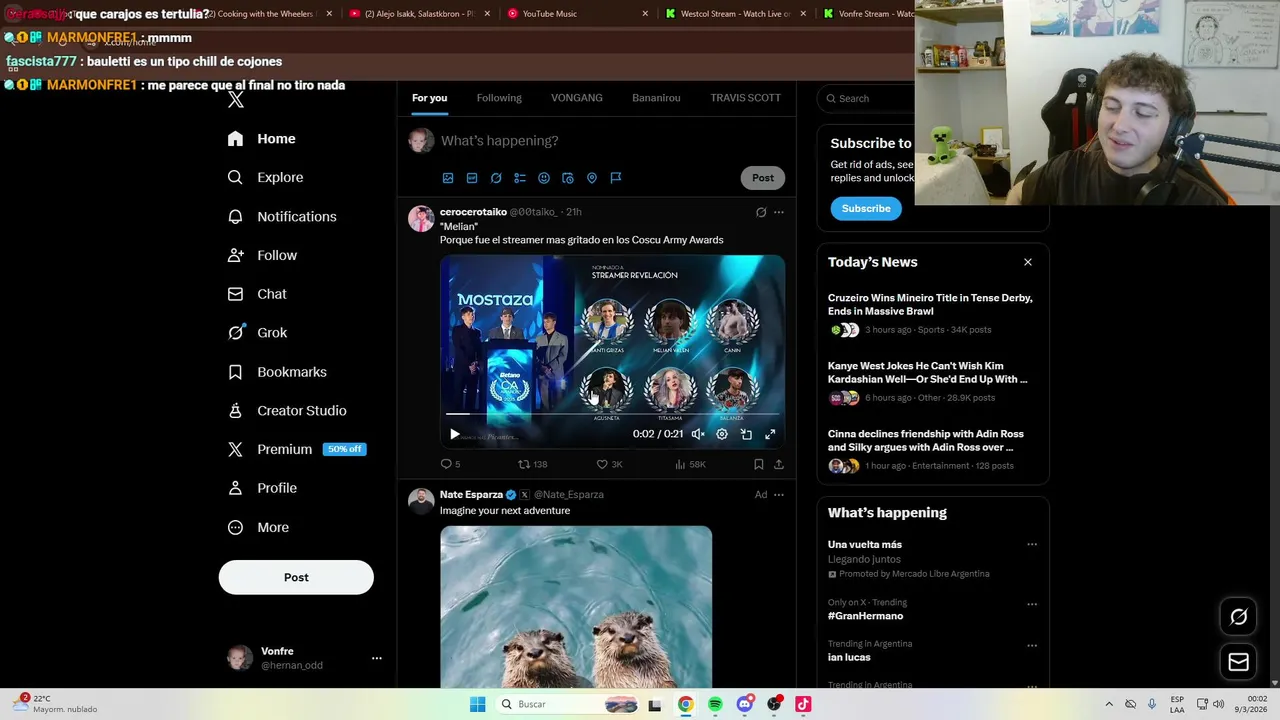
Task: Open cerocerotaiko's profile avatar
Action: click(421, 219)
